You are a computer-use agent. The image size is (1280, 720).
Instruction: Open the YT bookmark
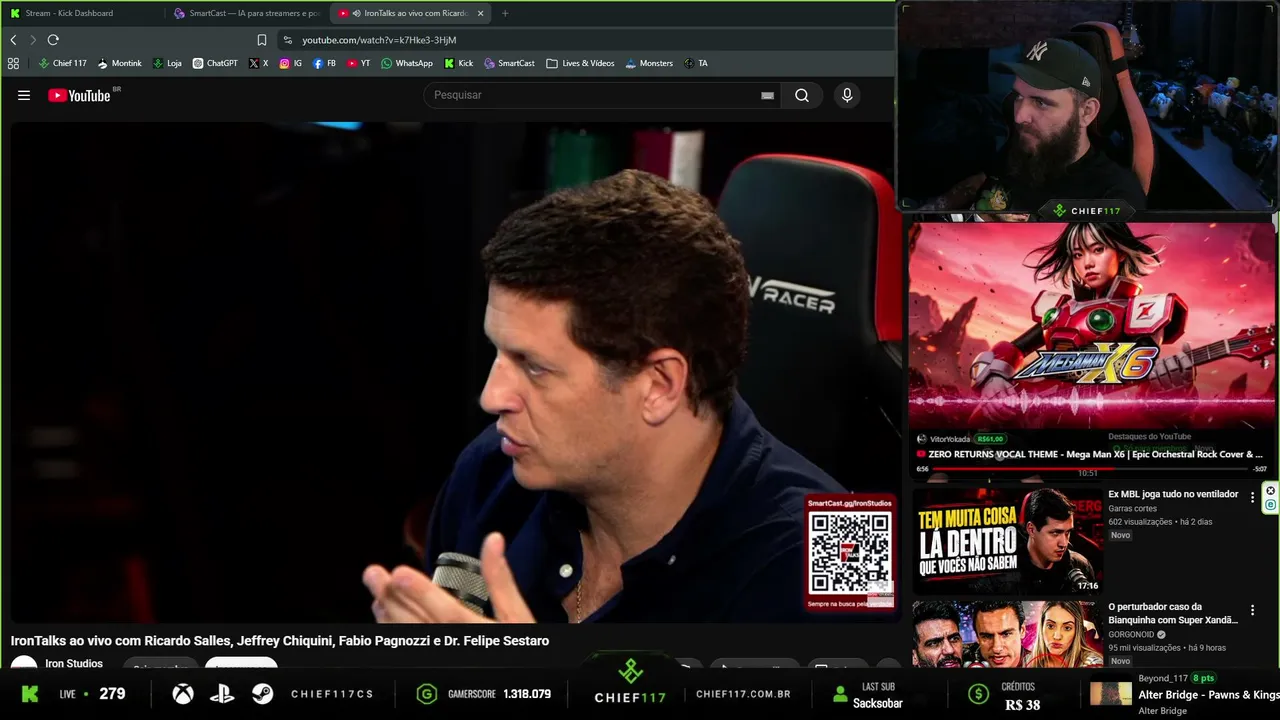[358, 63]
